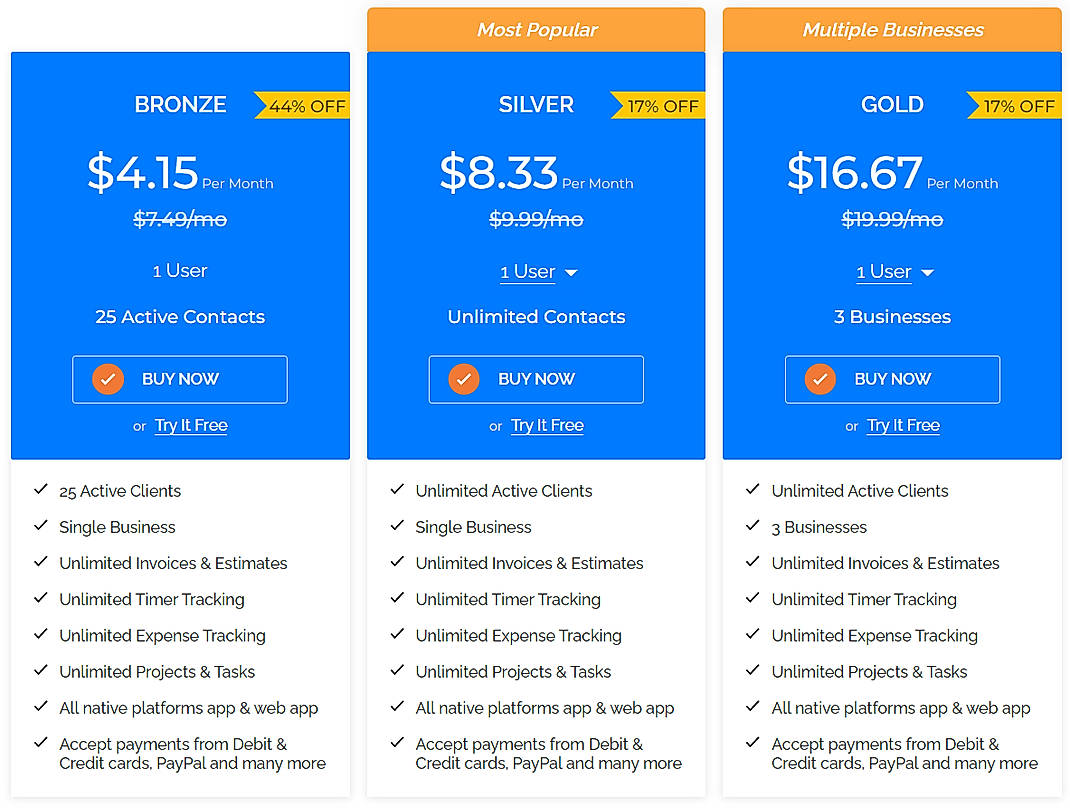The width and height of the screenshot is (1070, 808).
Task: Select the checkmark next to Gold's 3 Businesses feature
Action: pos(752,526)
